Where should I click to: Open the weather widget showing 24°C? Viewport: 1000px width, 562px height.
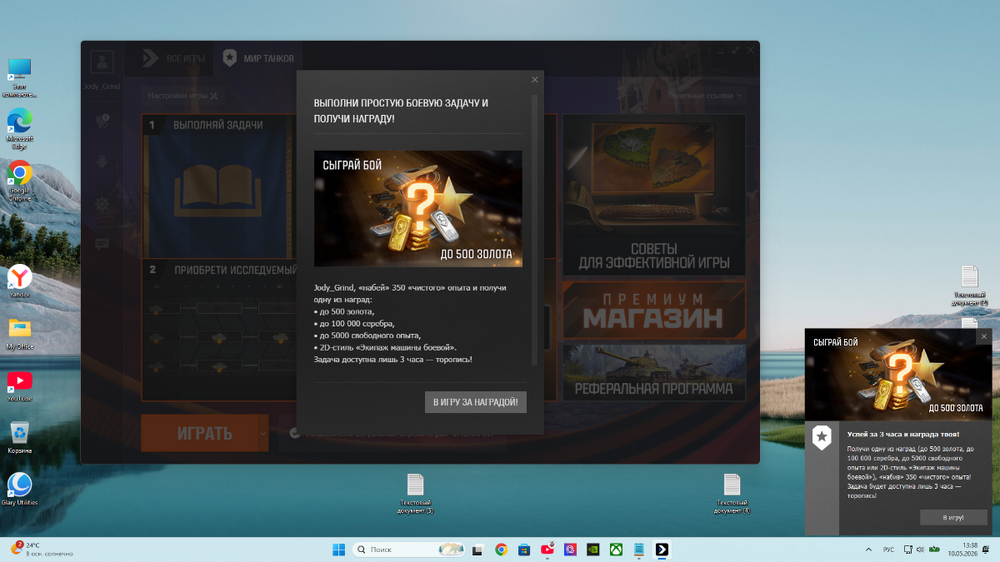[x=40, y=549]
